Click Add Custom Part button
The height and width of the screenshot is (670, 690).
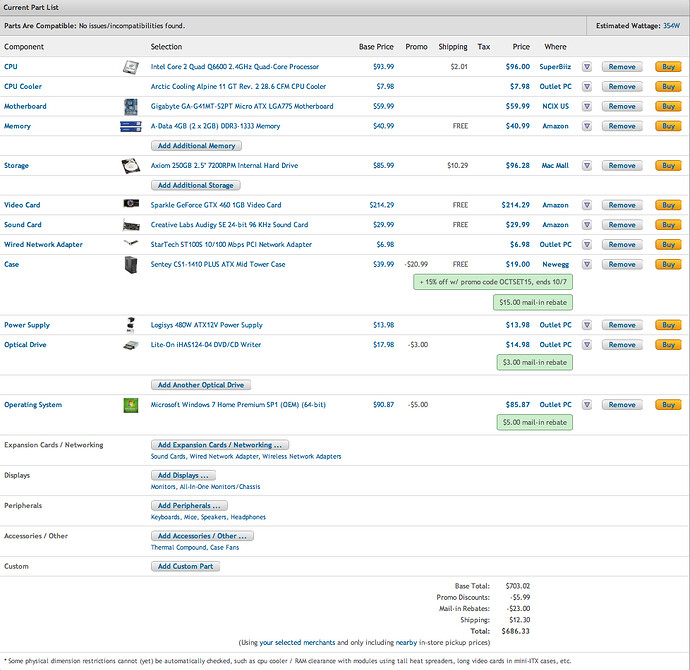click(185, 567)
